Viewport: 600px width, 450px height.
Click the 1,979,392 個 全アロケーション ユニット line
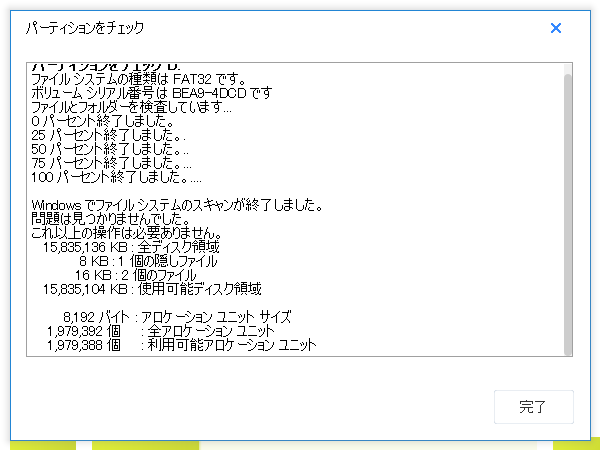(161, 331)
